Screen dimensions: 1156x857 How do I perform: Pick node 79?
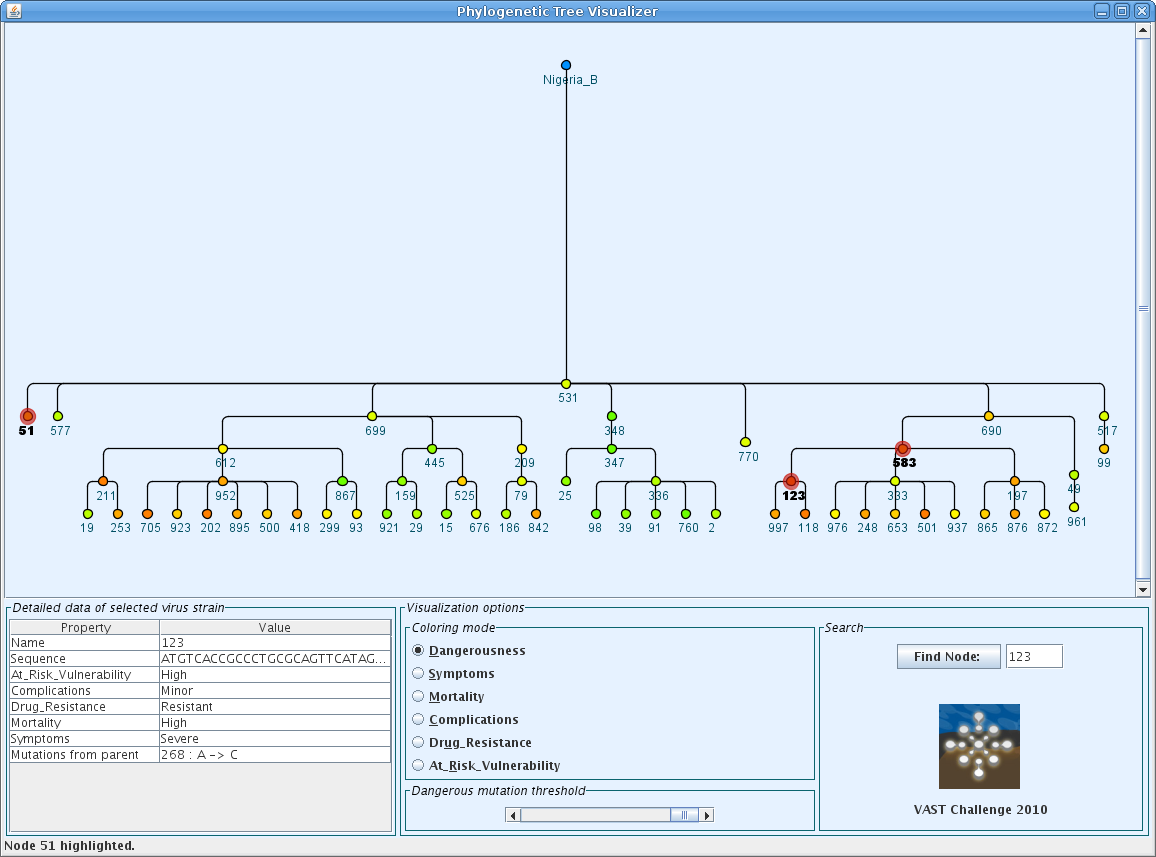click(x=522, y=482)
